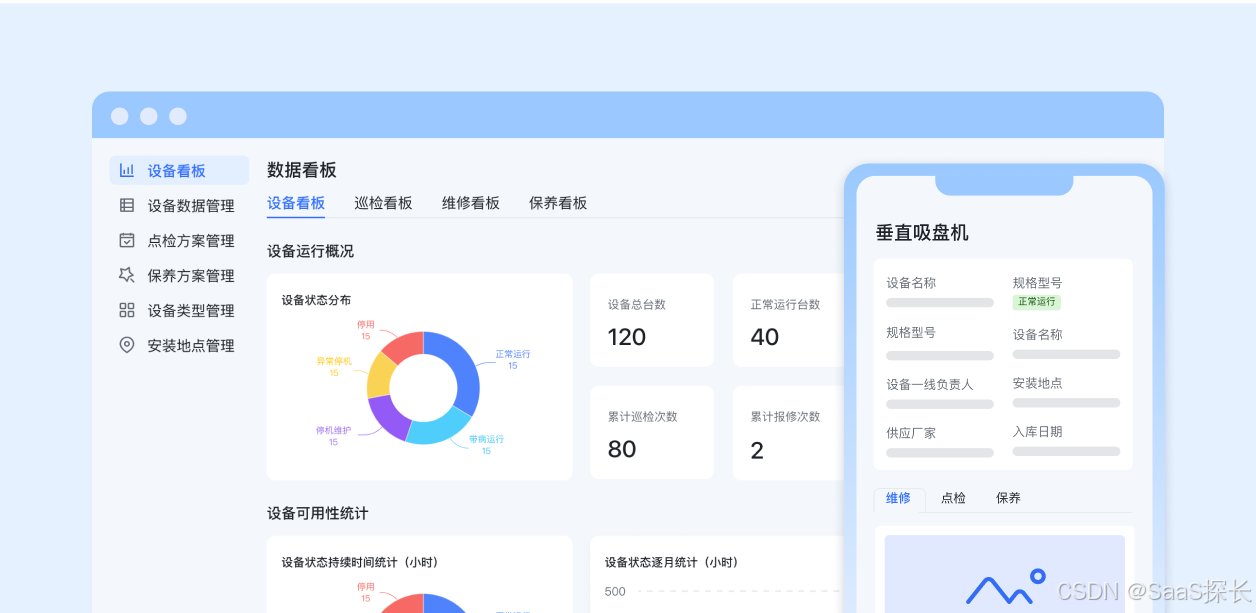The width and height of the screenshot is (1256, 613).
Task: Click the 入库日期 field label
Action: [x=1037, y=432]
